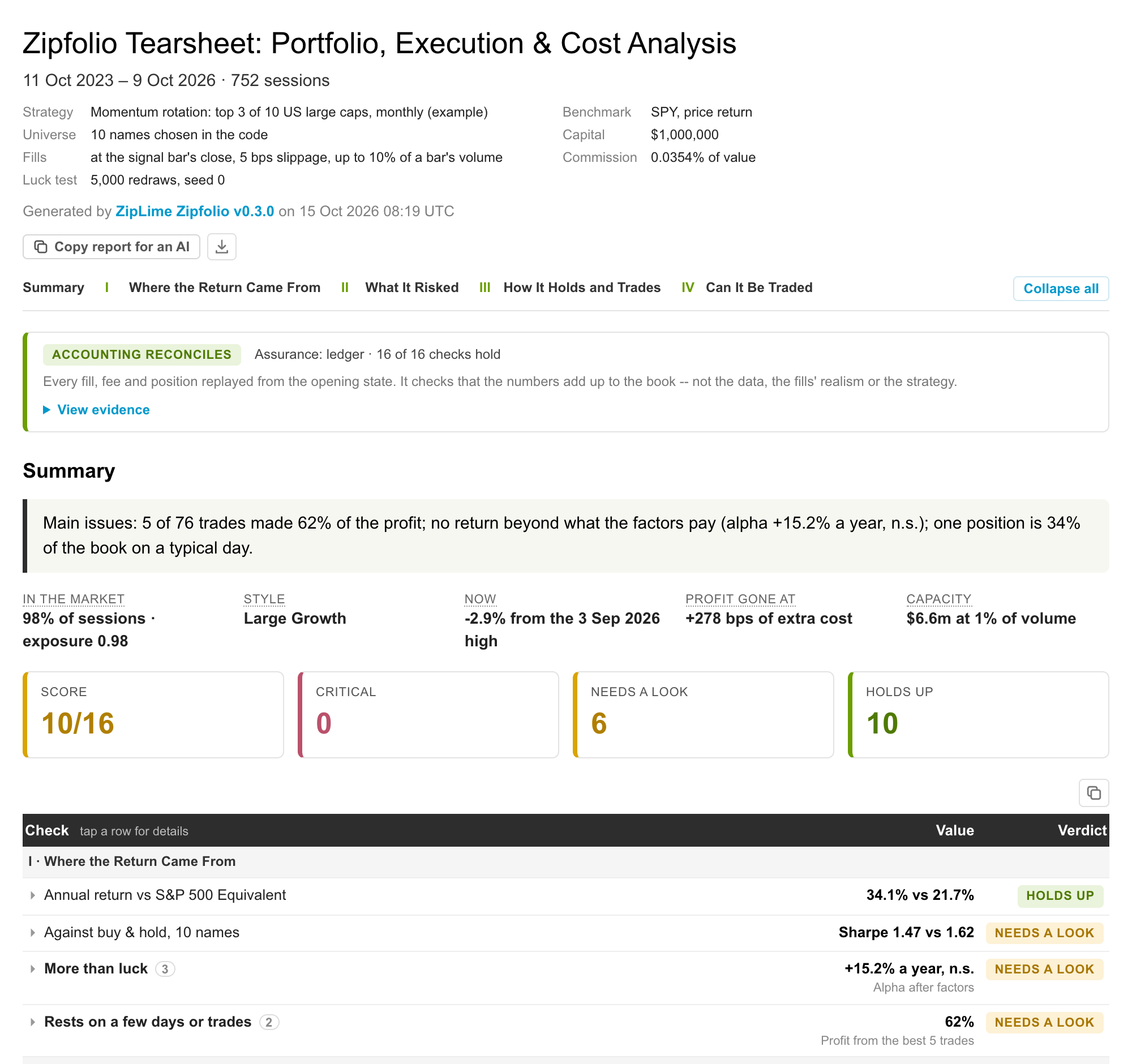Click the Main issues summary callout
Screen dimensions: 1132x1064
[566, 536]
